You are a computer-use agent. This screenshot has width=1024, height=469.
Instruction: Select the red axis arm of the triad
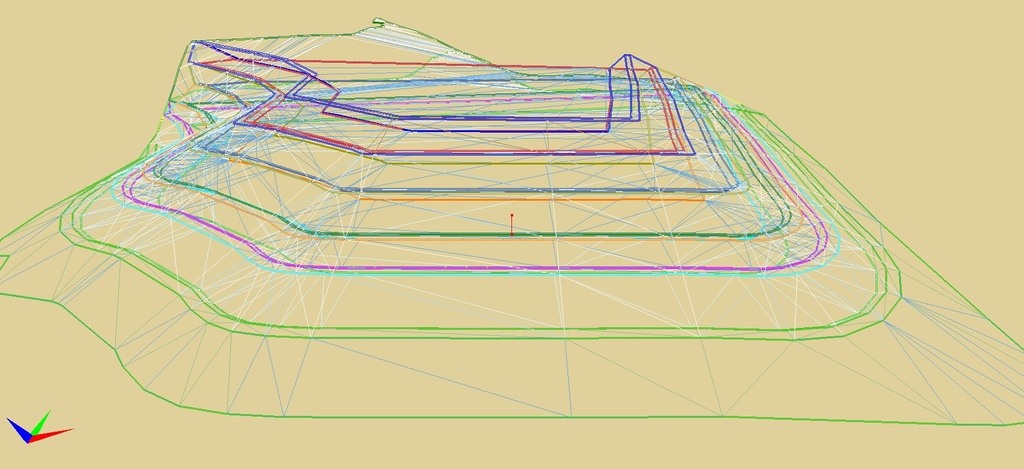56,432
